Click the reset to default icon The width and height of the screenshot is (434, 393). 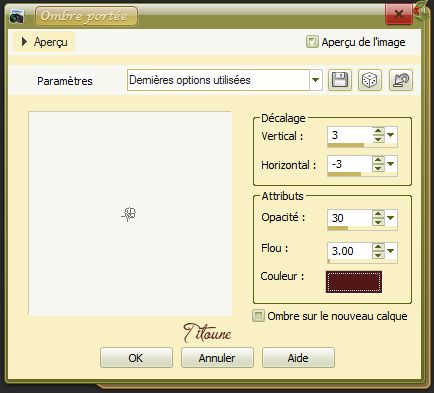point(401,80)
